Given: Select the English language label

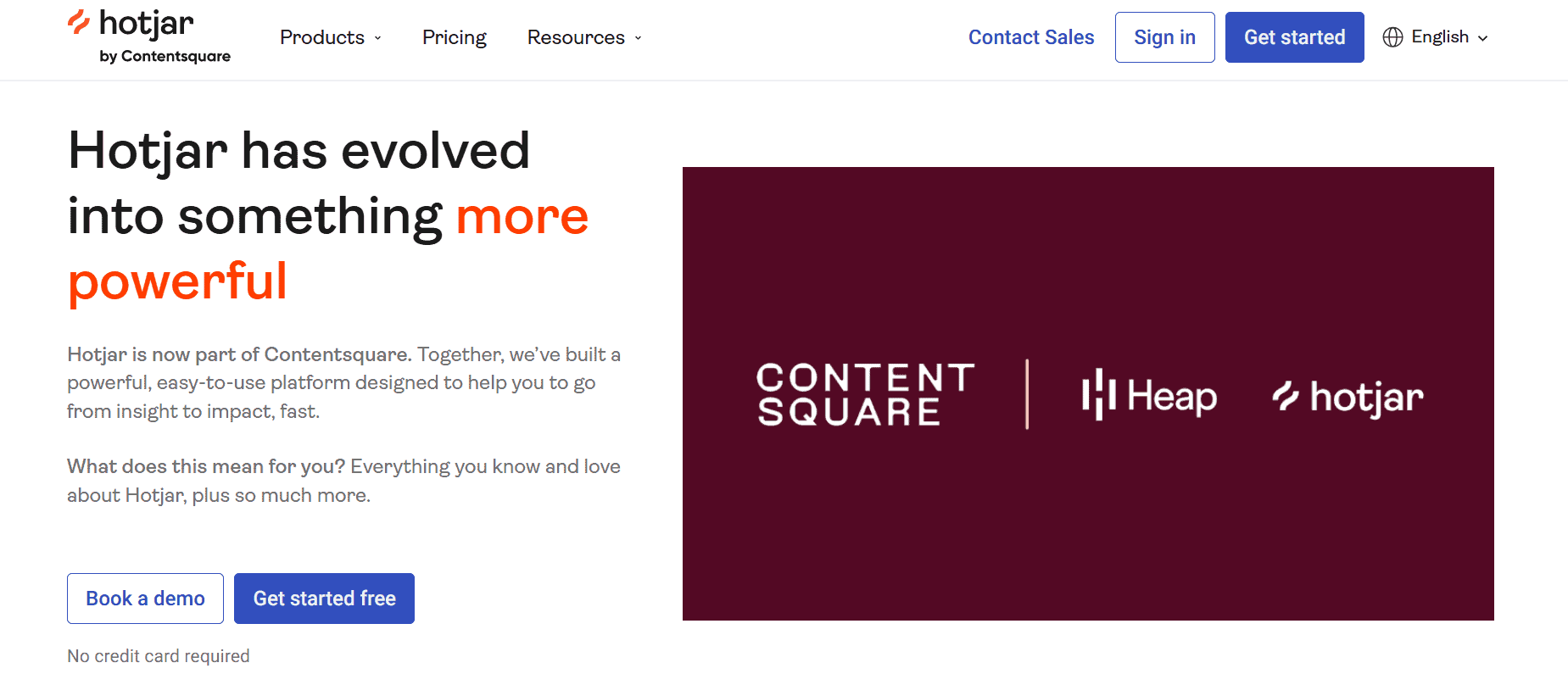Looking at the screenshot, I should 1439,37.
